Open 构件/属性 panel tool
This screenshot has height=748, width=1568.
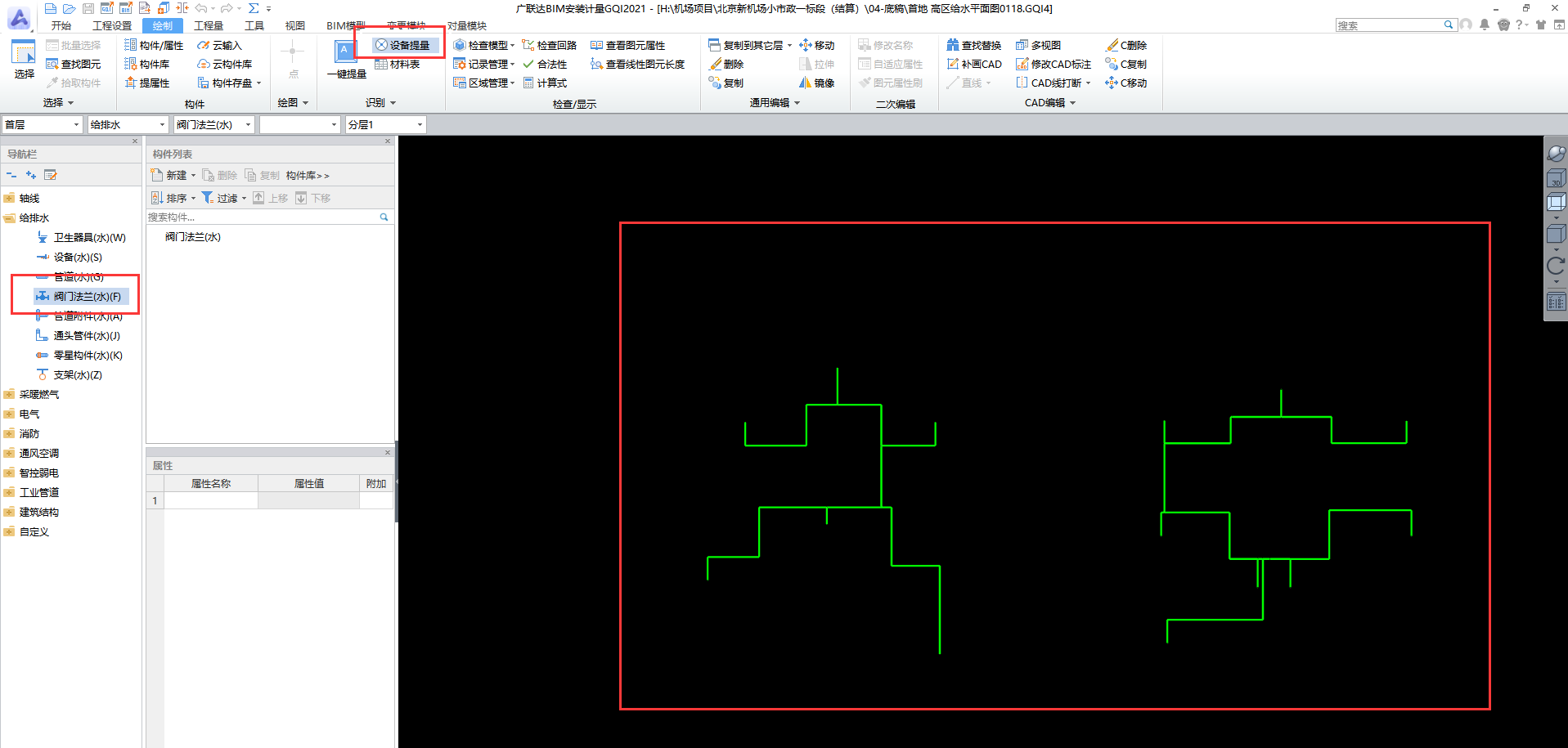(x=154, y=45)
